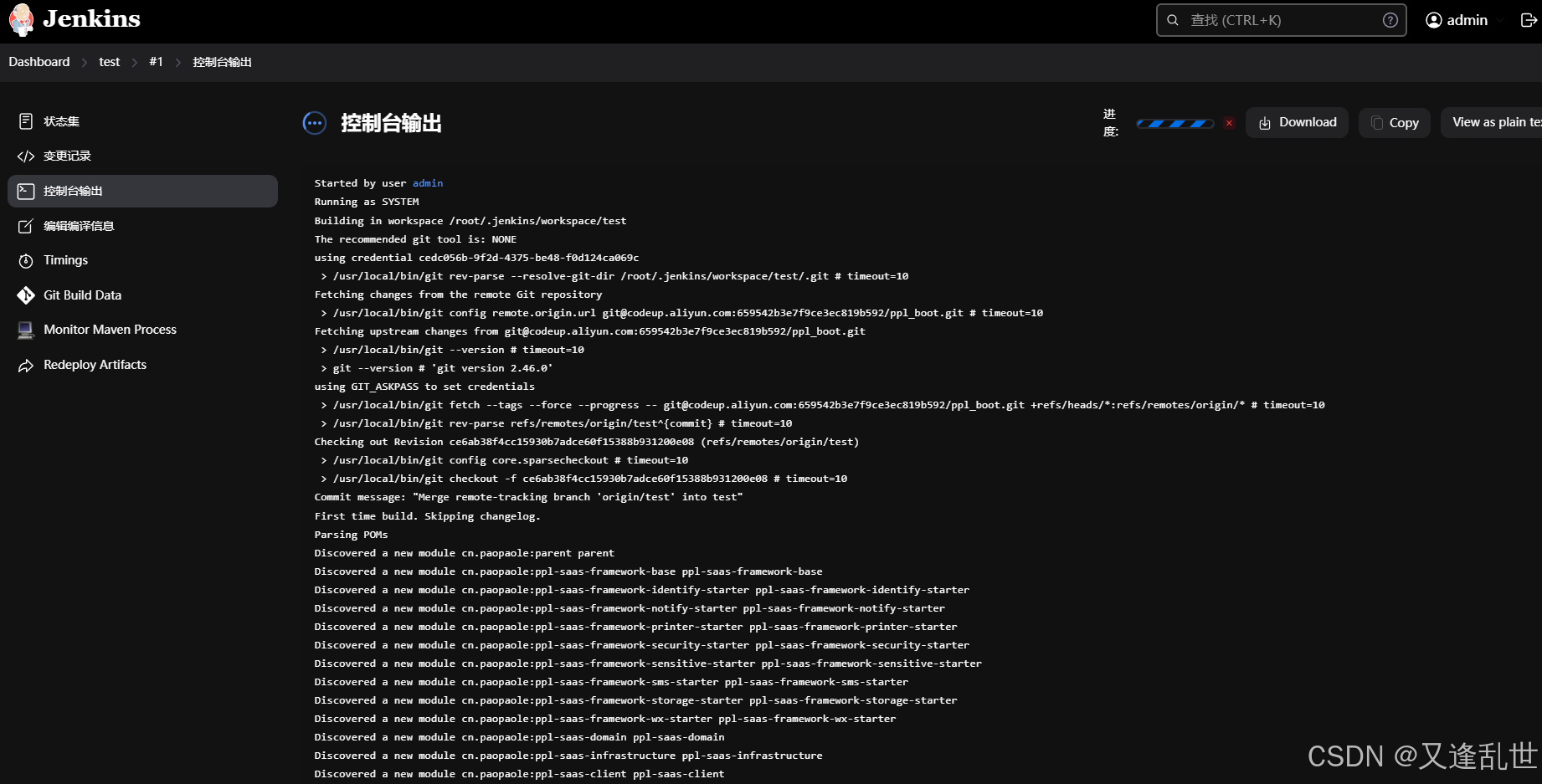This screenshot has width=1542, height=784.
Task: Copy the console output
Action: pos(1395,123)
